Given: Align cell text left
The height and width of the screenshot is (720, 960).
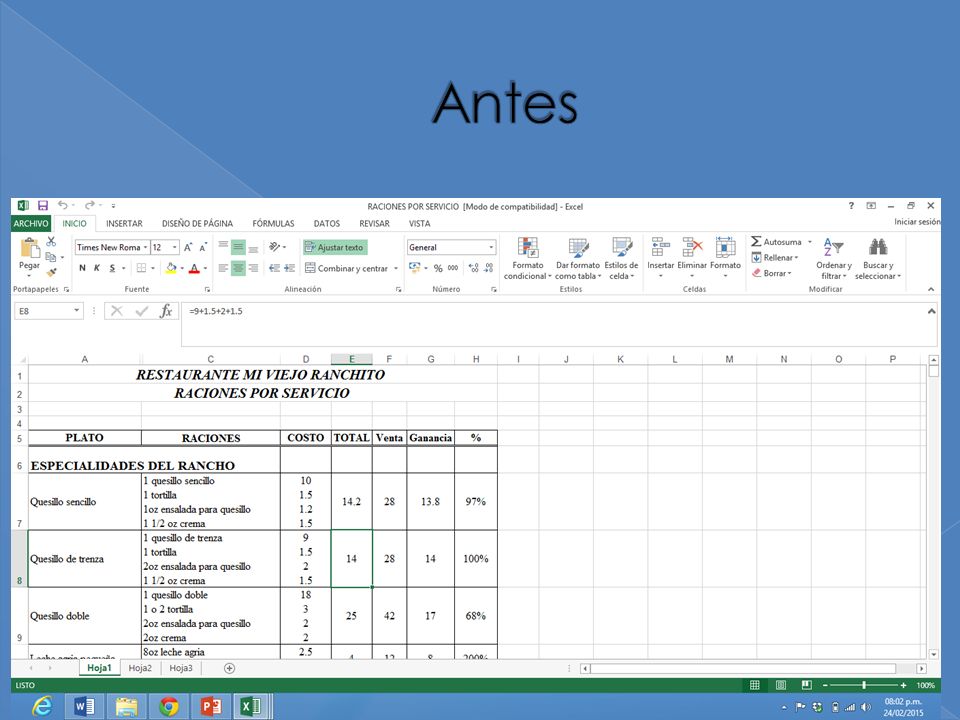Looking at the screenshot, I should tap(223, 268).
